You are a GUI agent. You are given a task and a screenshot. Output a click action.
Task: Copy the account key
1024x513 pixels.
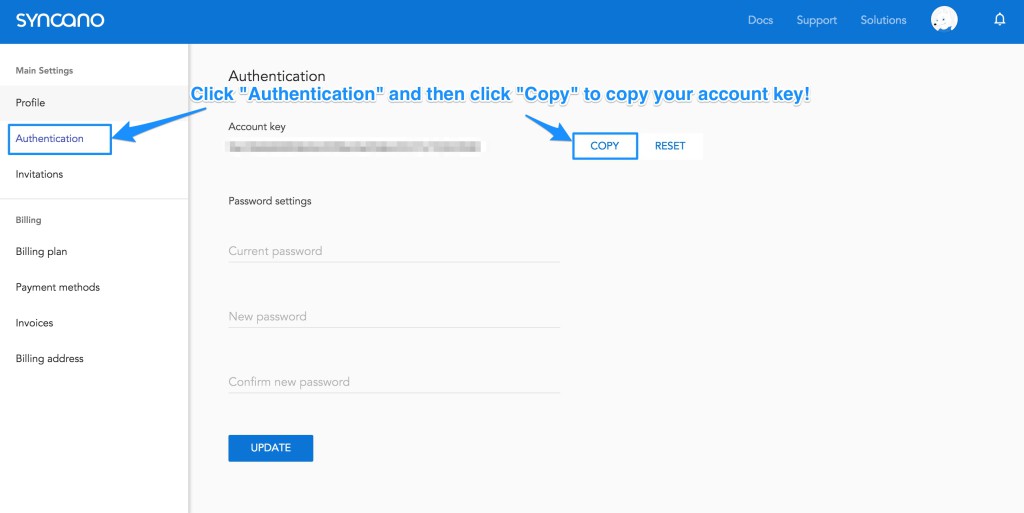point(605,146)
